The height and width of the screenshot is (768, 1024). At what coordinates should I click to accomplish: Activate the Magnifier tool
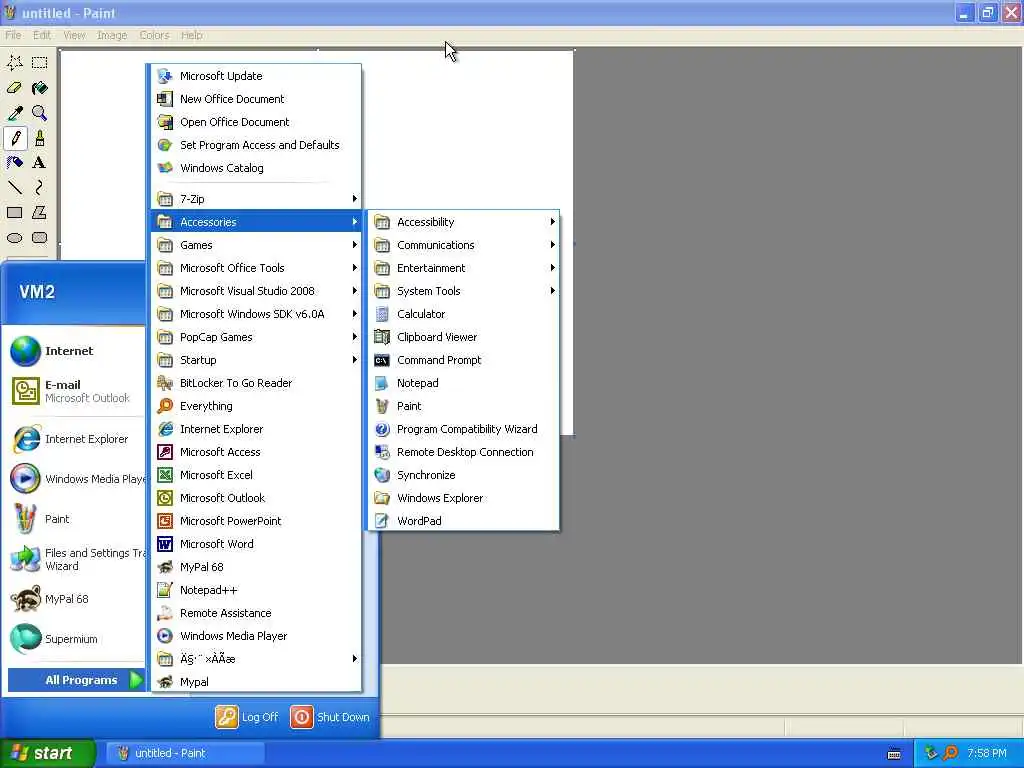(x=39, y=114)
